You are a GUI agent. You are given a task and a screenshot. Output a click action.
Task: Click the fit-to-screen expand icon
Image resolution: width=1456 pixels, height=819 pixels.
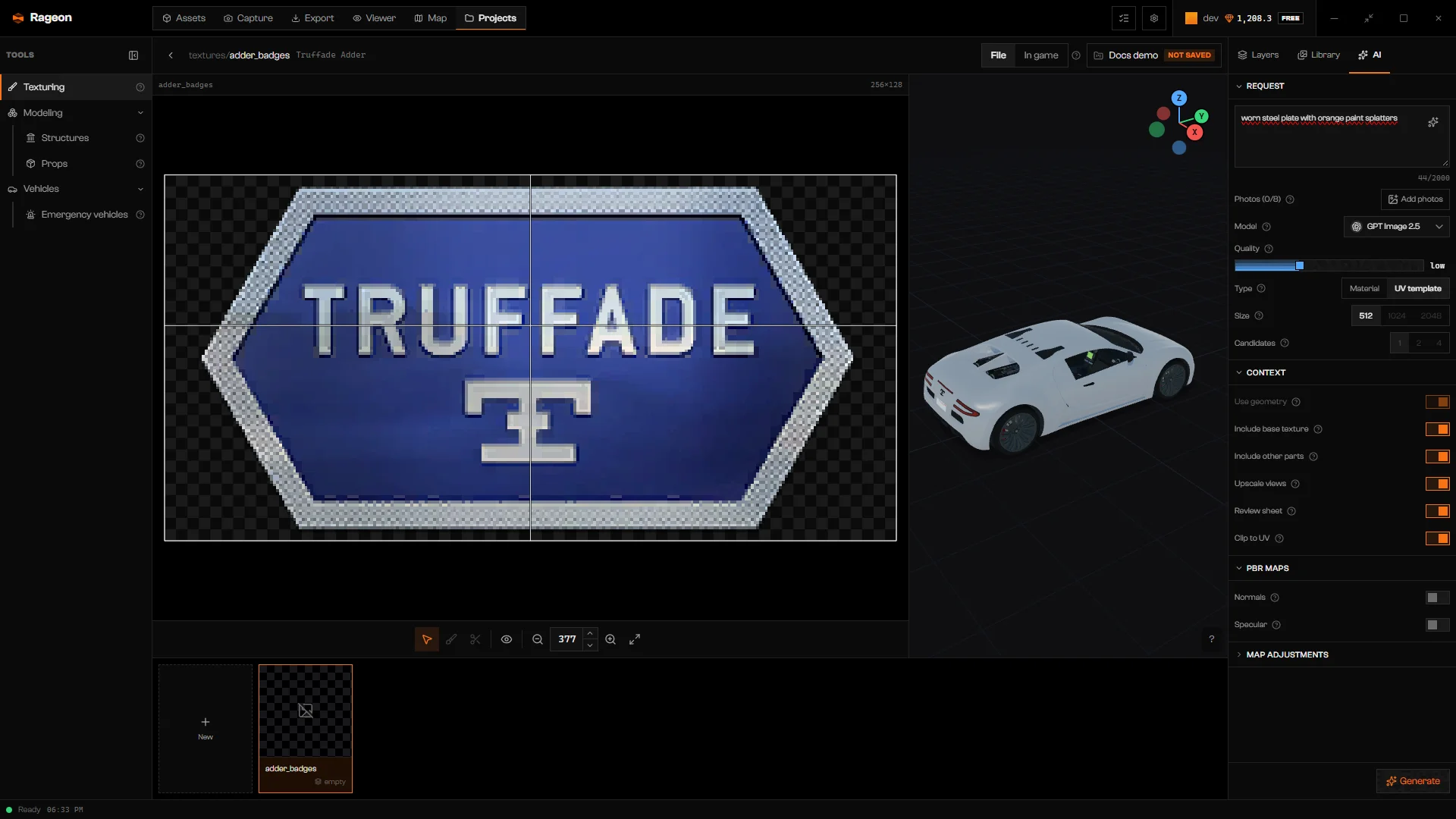(635, 639)
